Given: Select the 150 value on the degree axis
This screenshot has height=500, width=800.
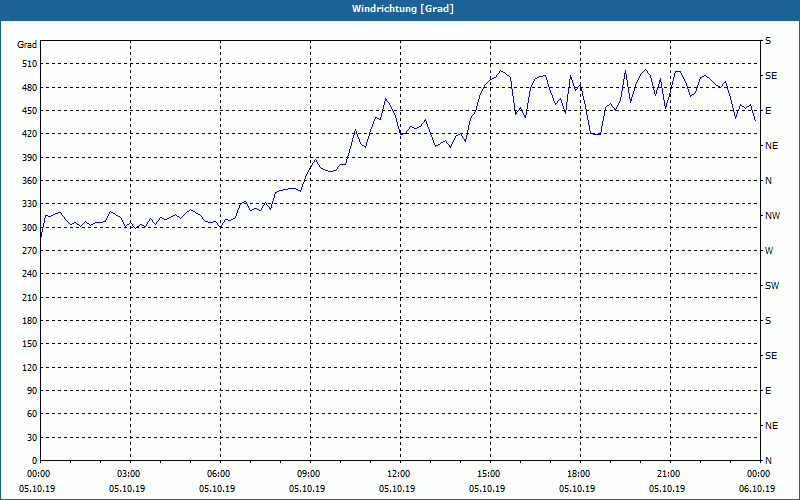Looking at the screenshot, I should (x=30, y=344).
